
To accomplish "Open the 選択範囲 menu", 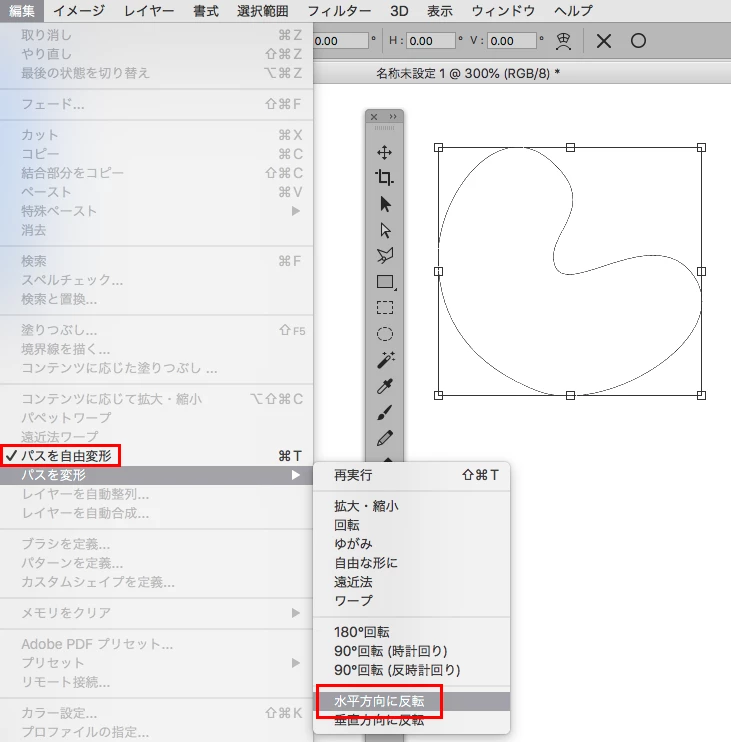I will point(263,10).
